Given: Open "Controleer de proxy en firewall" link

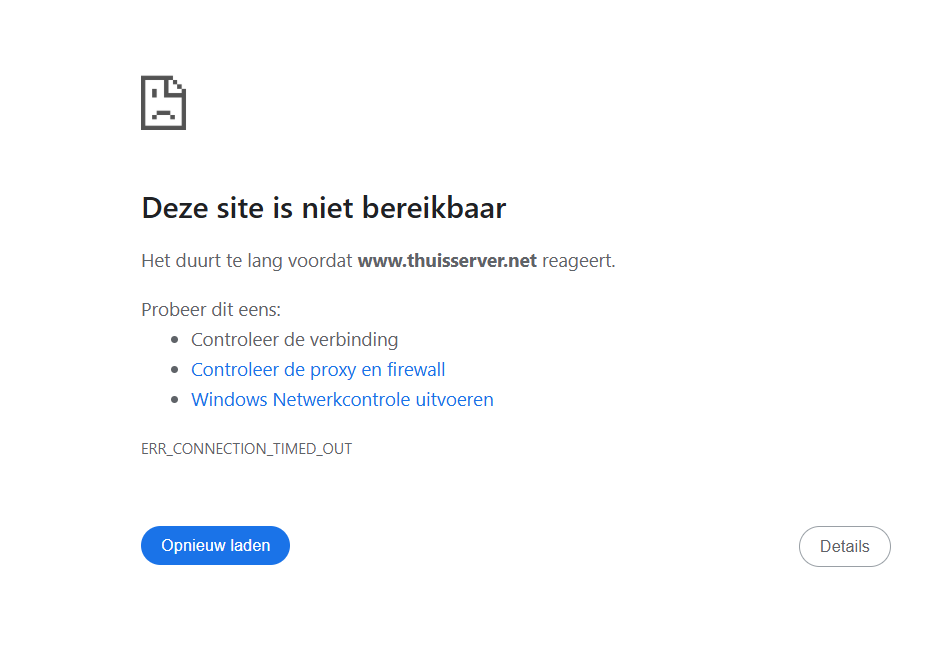Looking at the screenshot, I should click(x=318, y=370).
